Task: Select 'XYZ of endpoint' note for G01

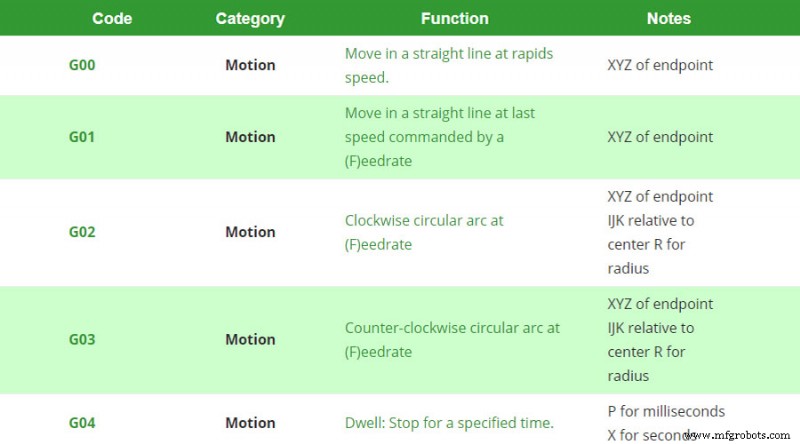Action: click(x=660, y=137)
